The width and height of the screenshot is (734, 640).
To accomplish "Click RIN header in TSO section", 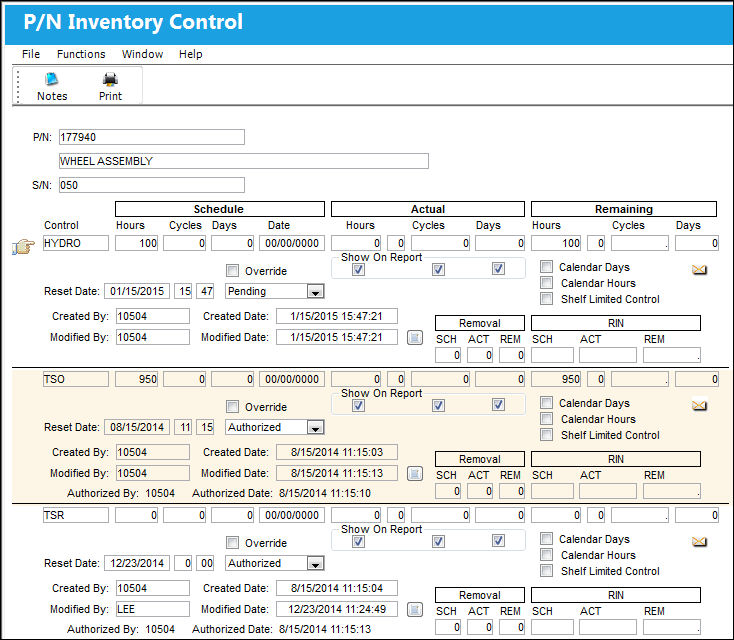I will [616, 459].
